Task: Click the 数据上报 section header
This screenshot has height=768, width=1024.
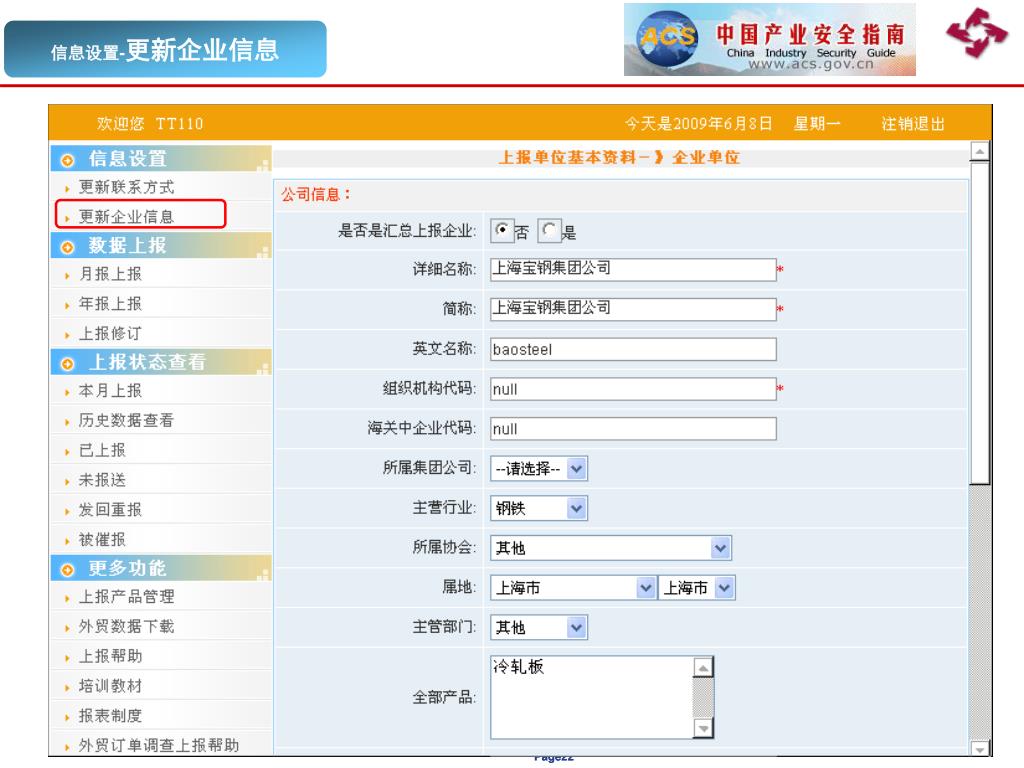Action: [x=161, y=246]
